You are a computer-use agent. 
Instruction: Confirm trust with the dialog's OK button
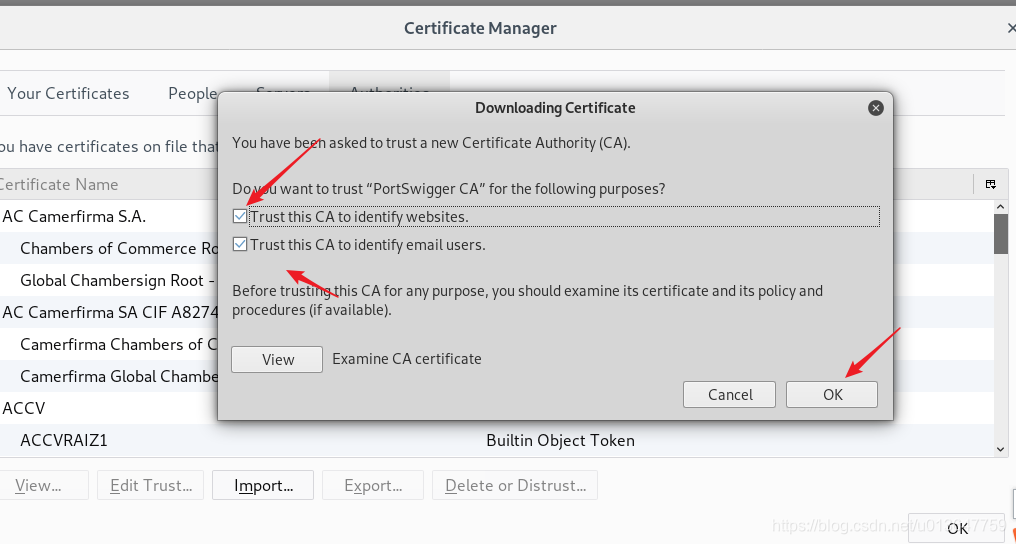832,394
